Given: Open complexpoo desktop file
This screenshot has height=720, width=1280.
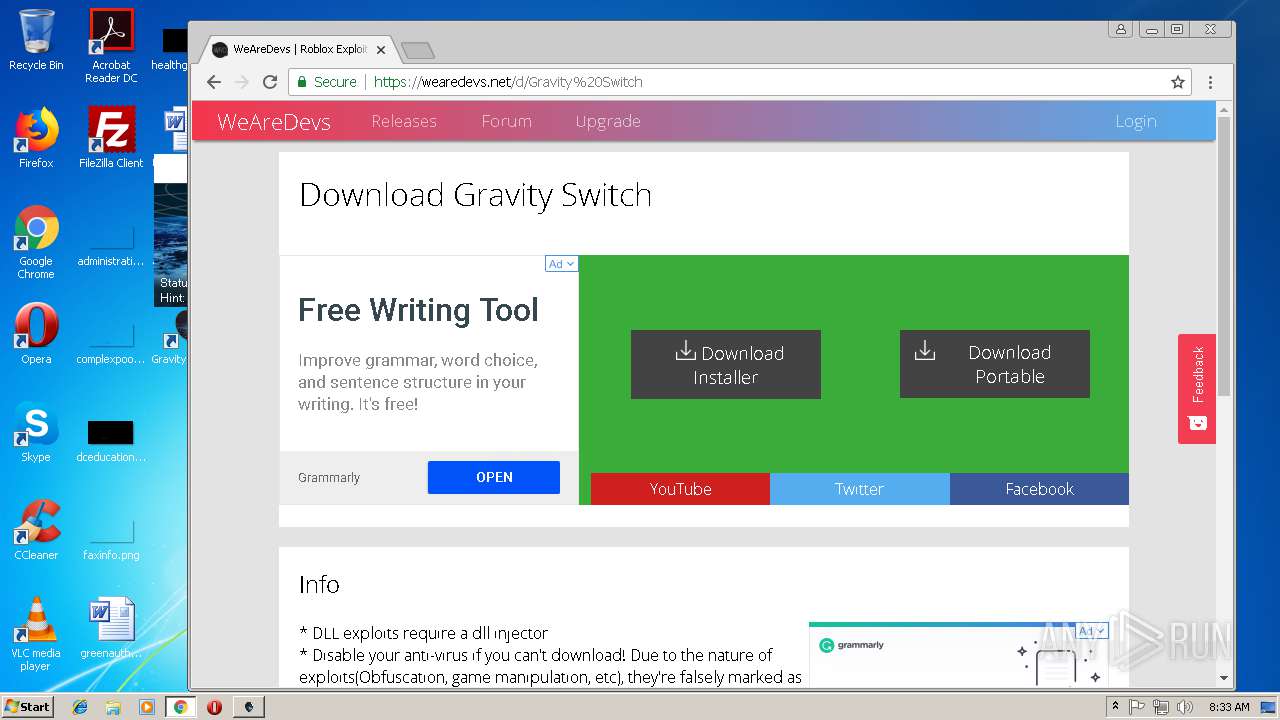Looking at the screenshot, I should coord(111,340).
